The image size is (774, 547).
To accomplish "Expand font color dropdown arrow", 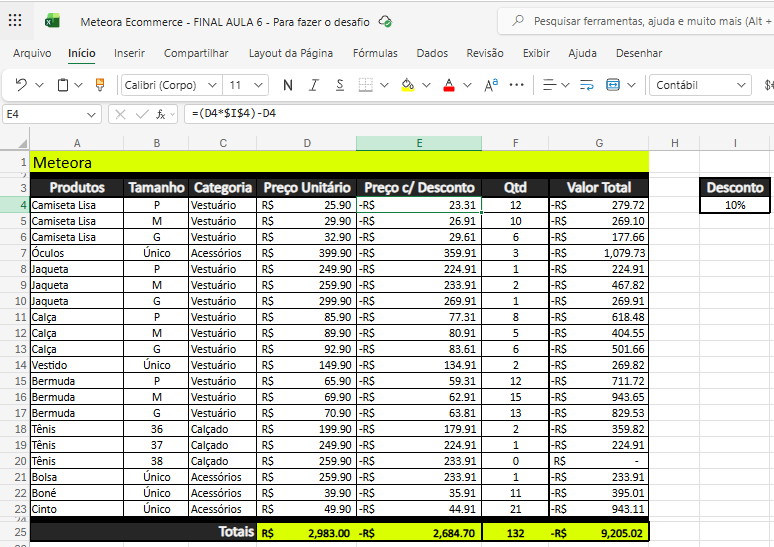I will tap(467, 85).
